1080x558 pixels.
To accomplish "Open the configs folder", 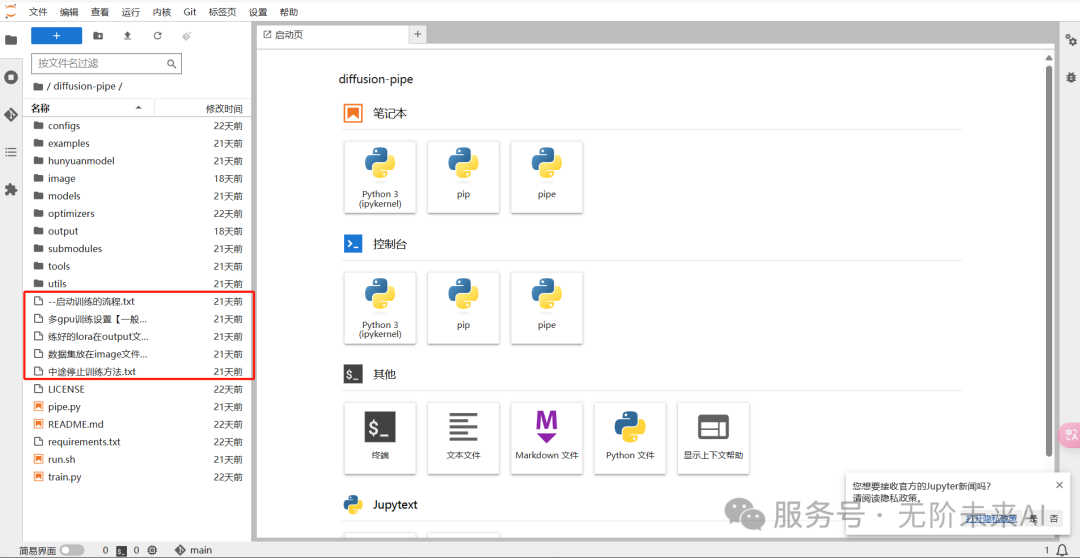I will pos(138,126).
